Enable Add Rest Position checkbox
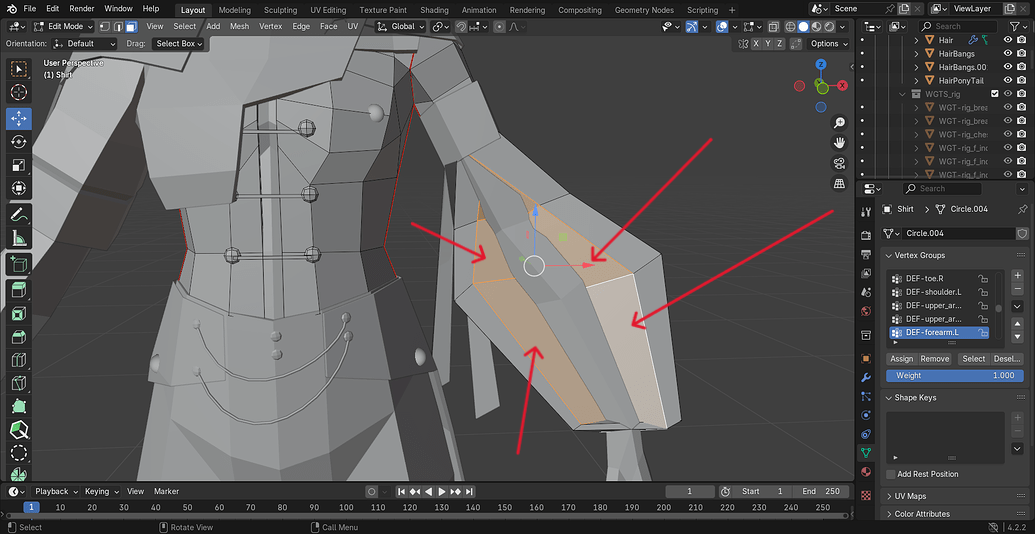Image resolution: width=1035 pixels, height=534 pixels. tap(890, 474)
